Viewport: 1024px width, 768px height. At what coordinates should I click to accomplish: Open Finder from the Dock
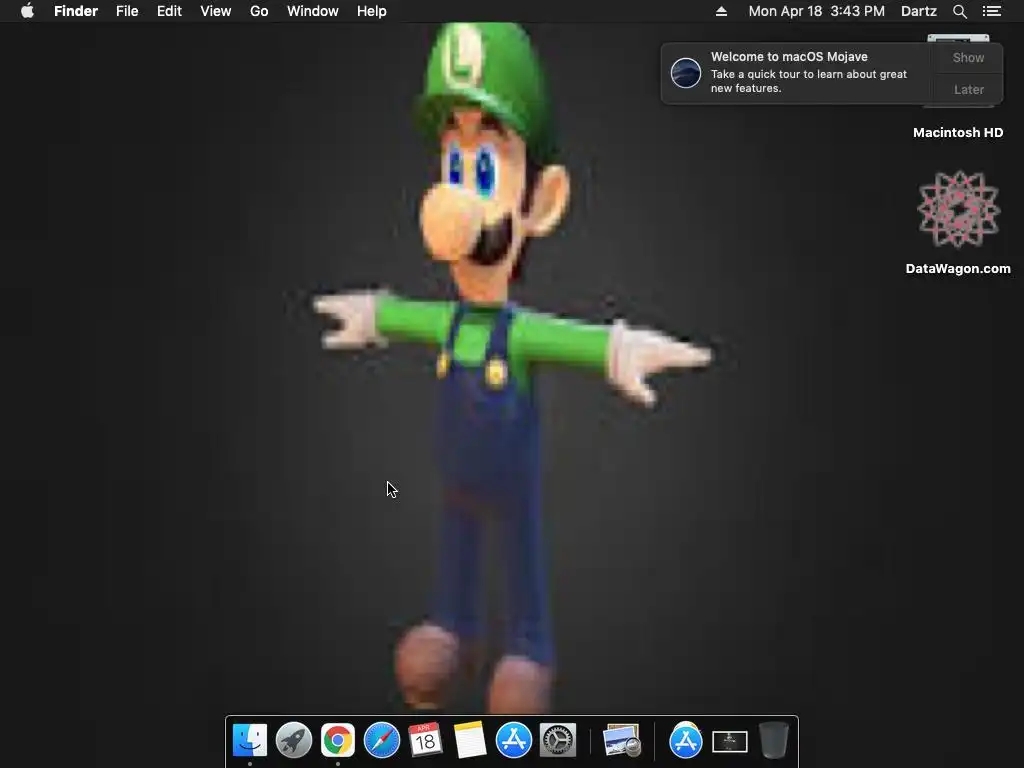click(x=249, y=741)
